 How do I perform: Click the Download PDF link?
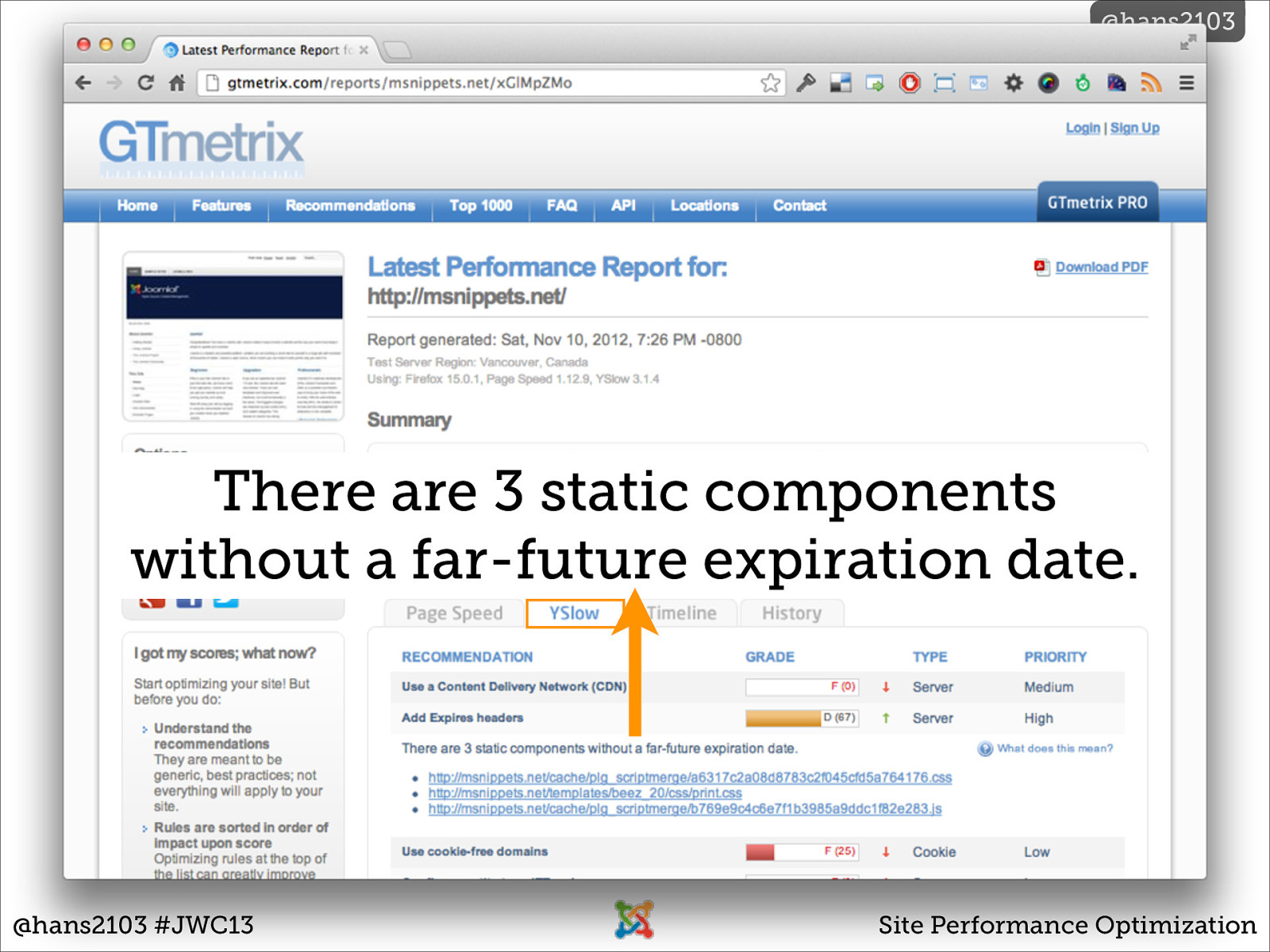(1102, 267)
